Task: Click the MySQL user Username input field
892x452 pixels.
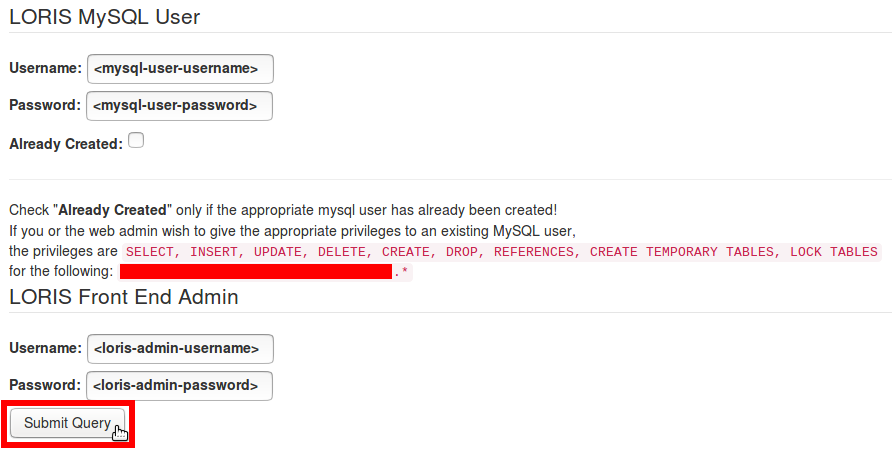Action: 180,69
